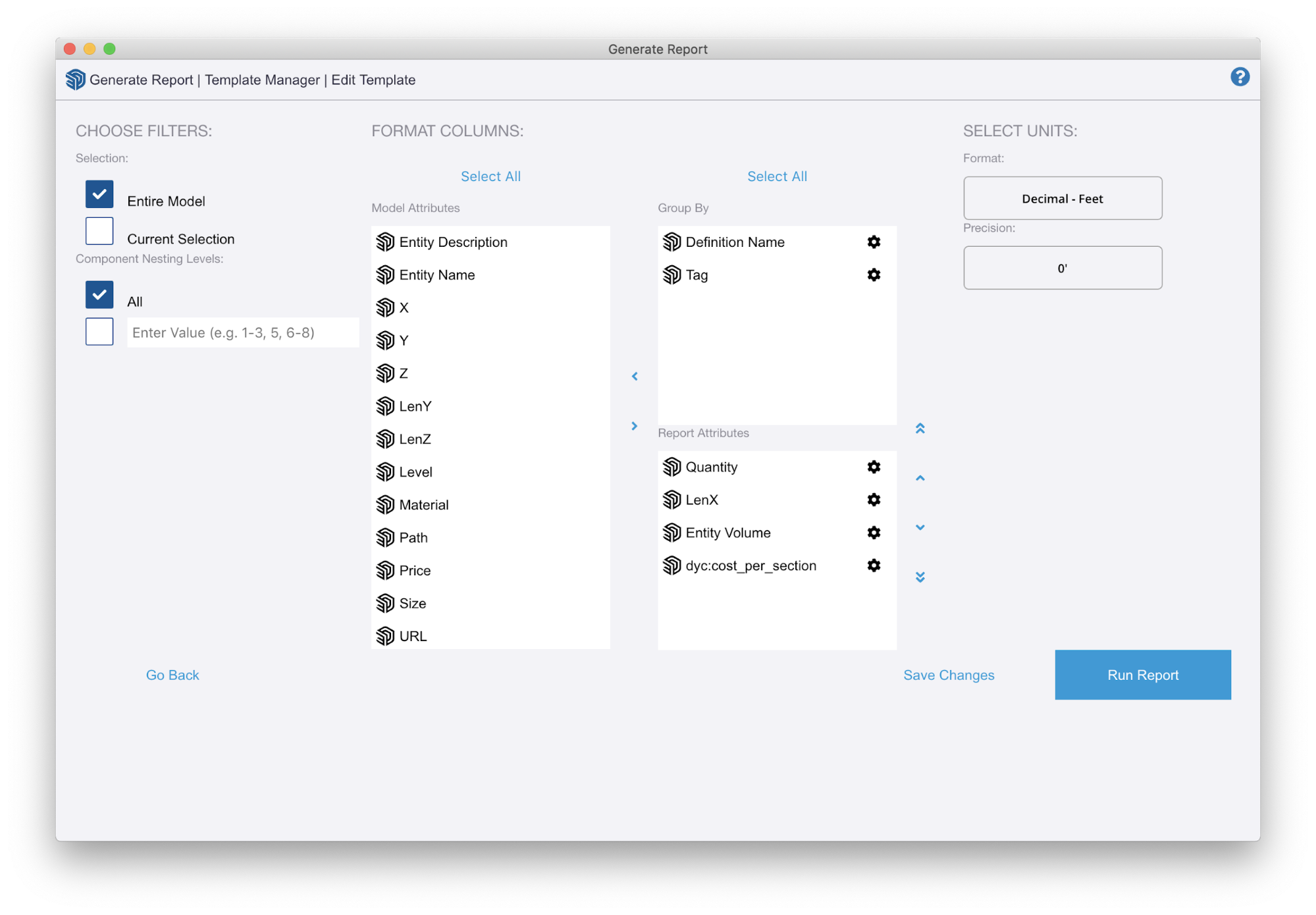Select the Go Back link

click(172, 675)
